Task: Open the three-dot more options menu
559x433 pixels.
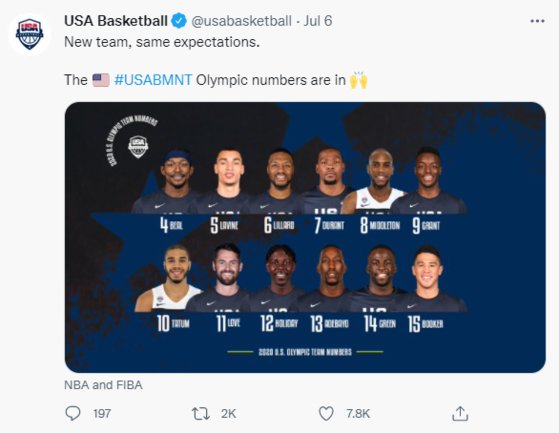Action: click(x=537, y=21)
